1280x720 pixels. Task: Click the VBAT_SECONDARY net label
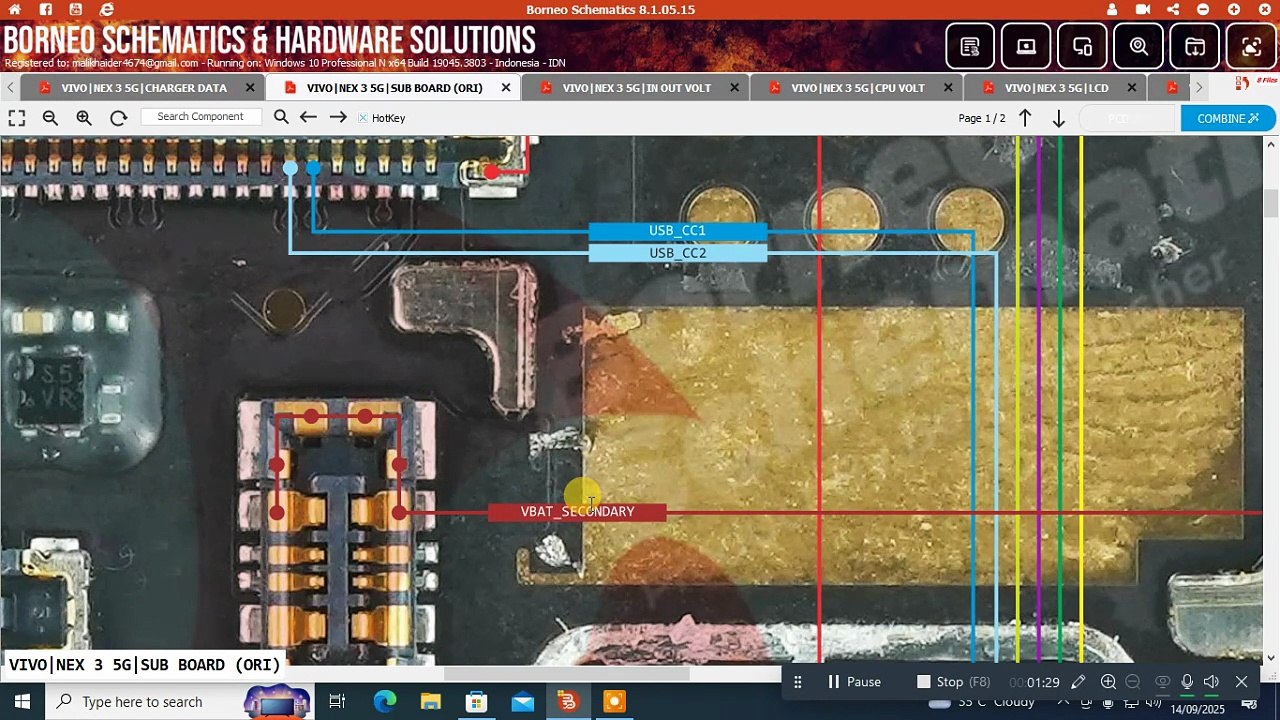point(577,512)
